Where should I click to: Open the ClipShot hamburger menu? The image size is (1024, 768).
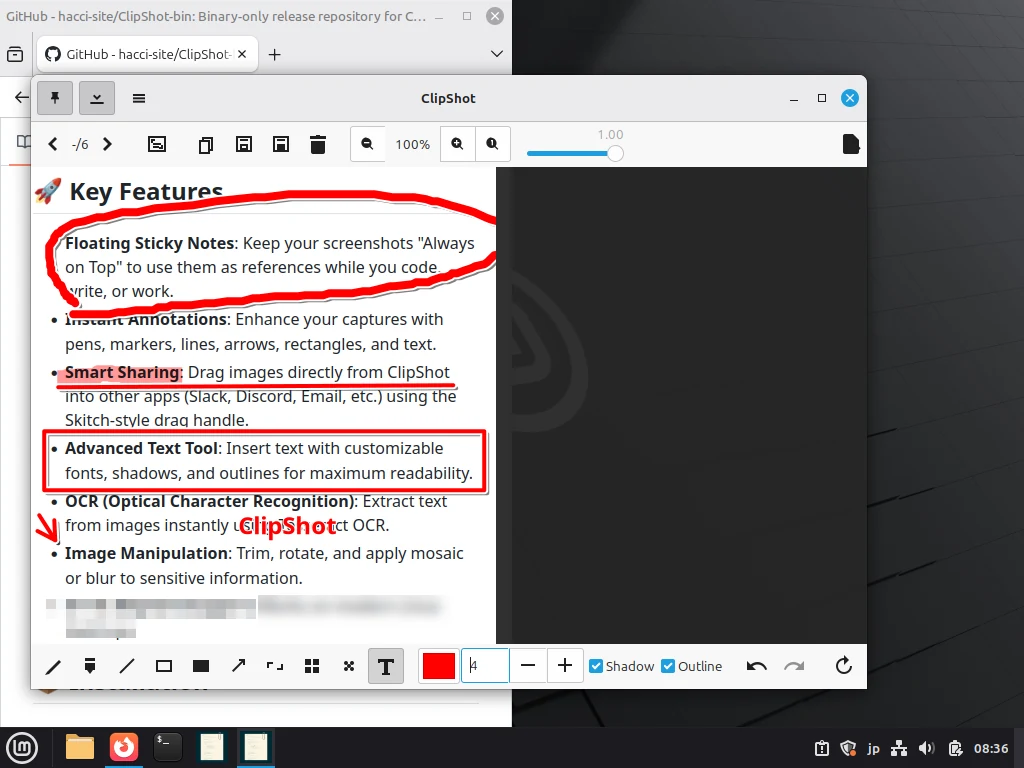pyautogui.click(x=138, y=98)
